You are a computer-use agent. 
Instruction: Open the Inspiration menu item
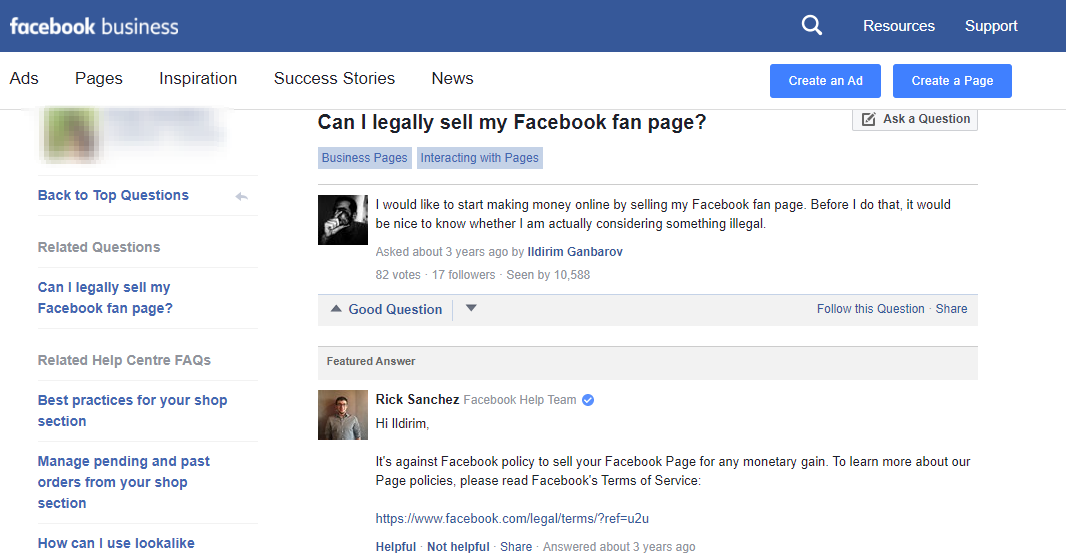click(x=198, y=78)
